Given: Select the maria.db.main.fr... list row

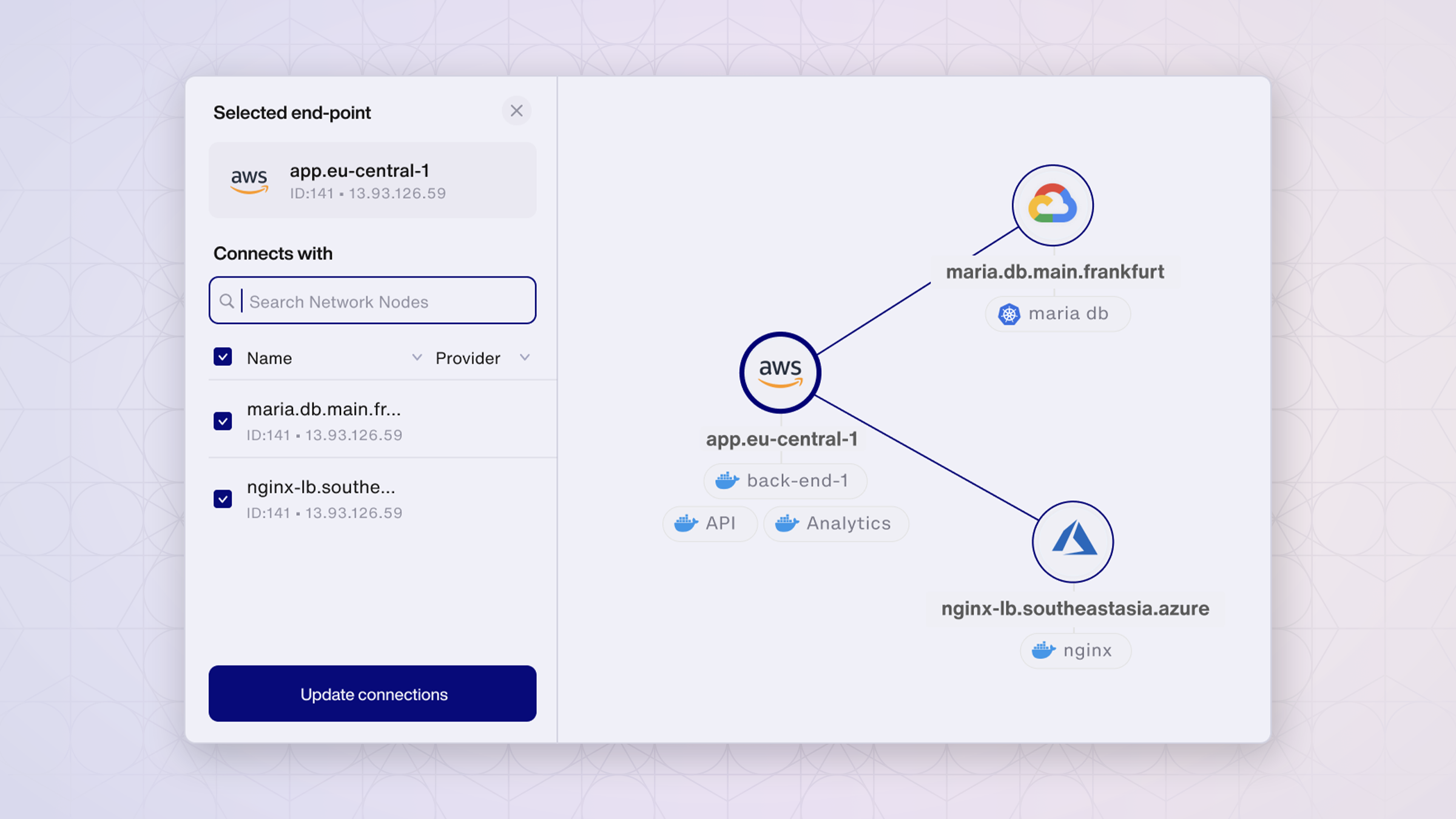Looking at the screenshot, I should click(364, 421).
